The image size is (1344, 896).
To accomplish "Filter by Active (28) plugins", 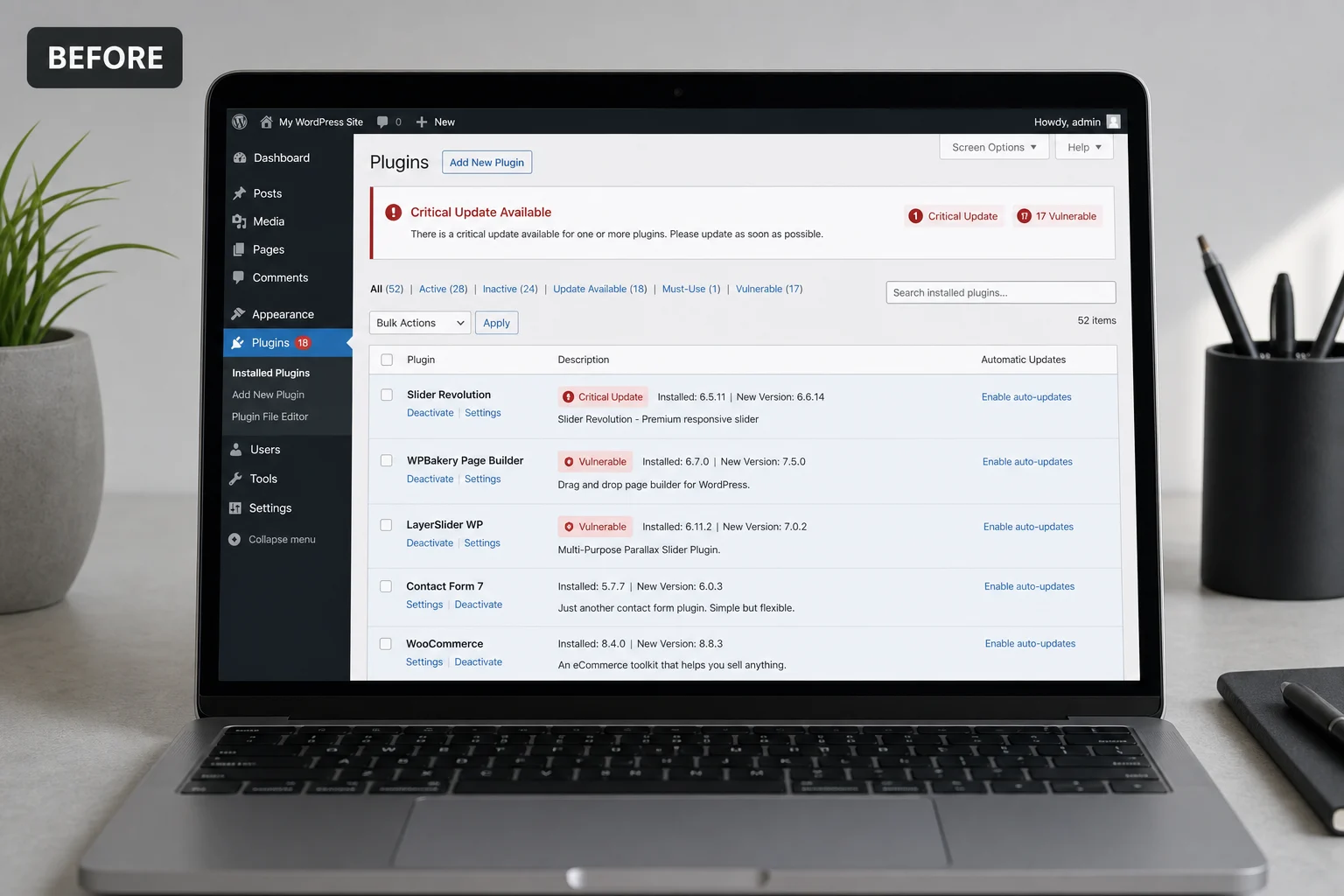I will 444,289.
